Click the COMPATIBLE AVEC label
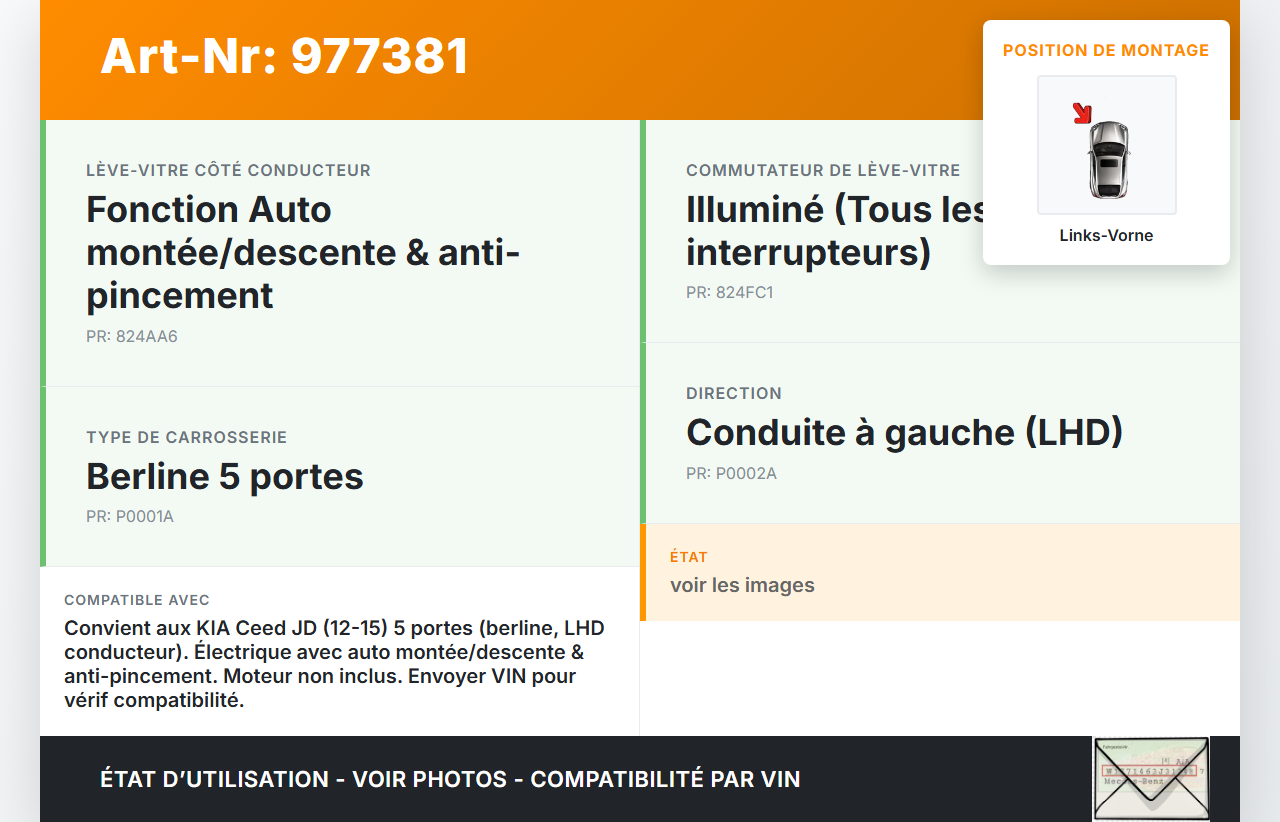This screenshot has width=1280, height=822. [137, 600]
